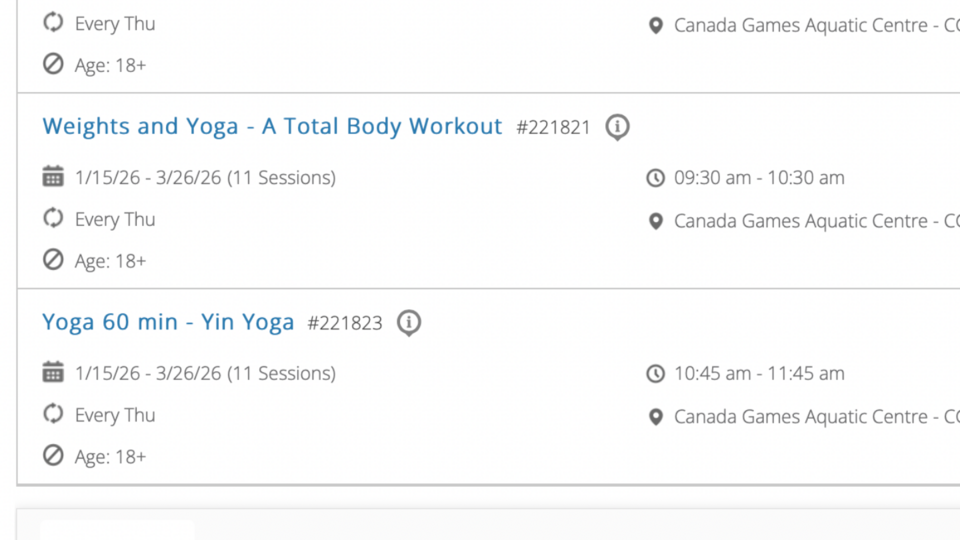Click calendar icon in Yin Yoga entry
The height and width of the screenshot is (540, 960).
pos(53,373)
